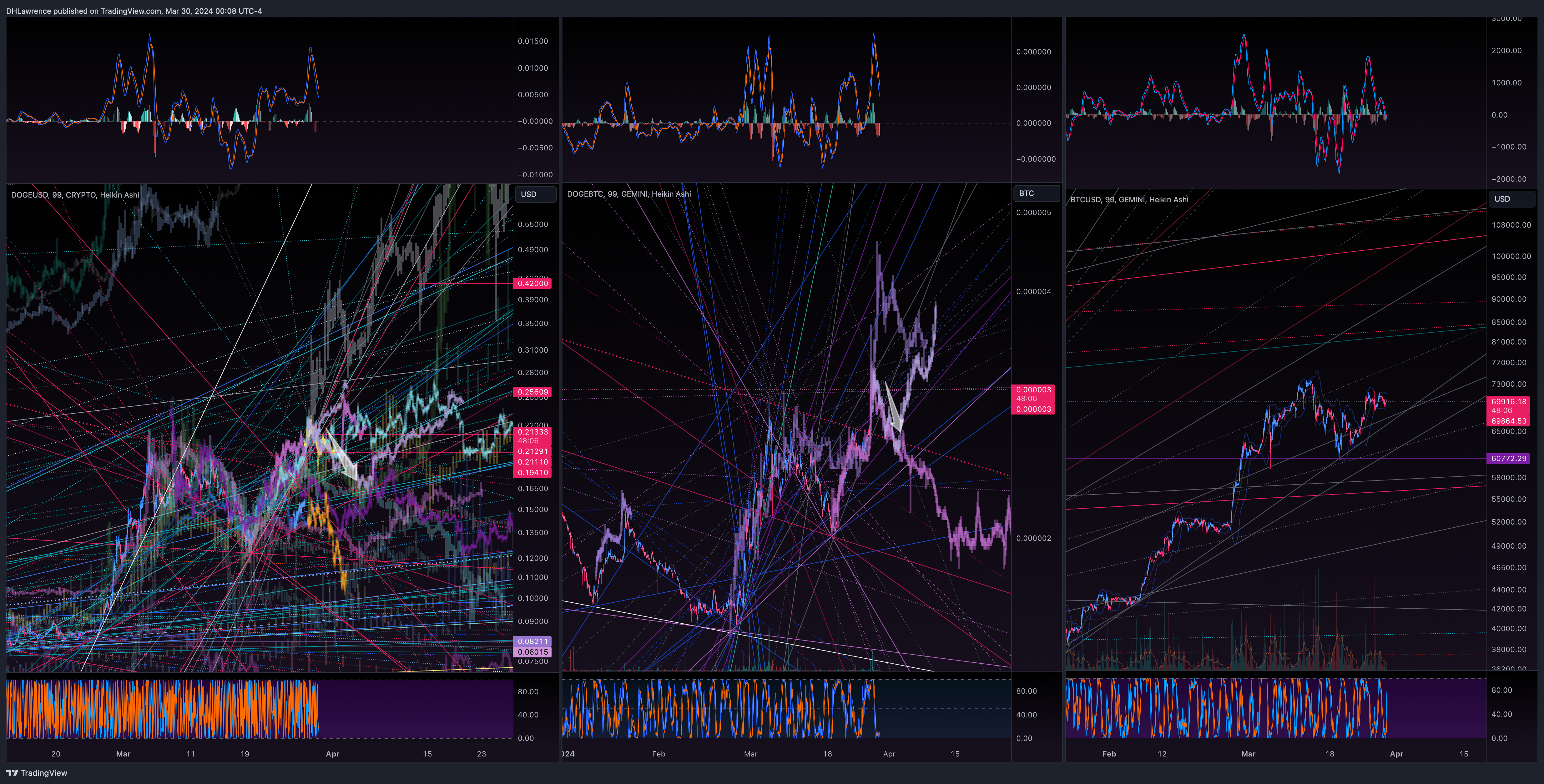Click the TradingView logo at bottom left
This screenshot has width=1544, height=784.
(x=37, y=773)
